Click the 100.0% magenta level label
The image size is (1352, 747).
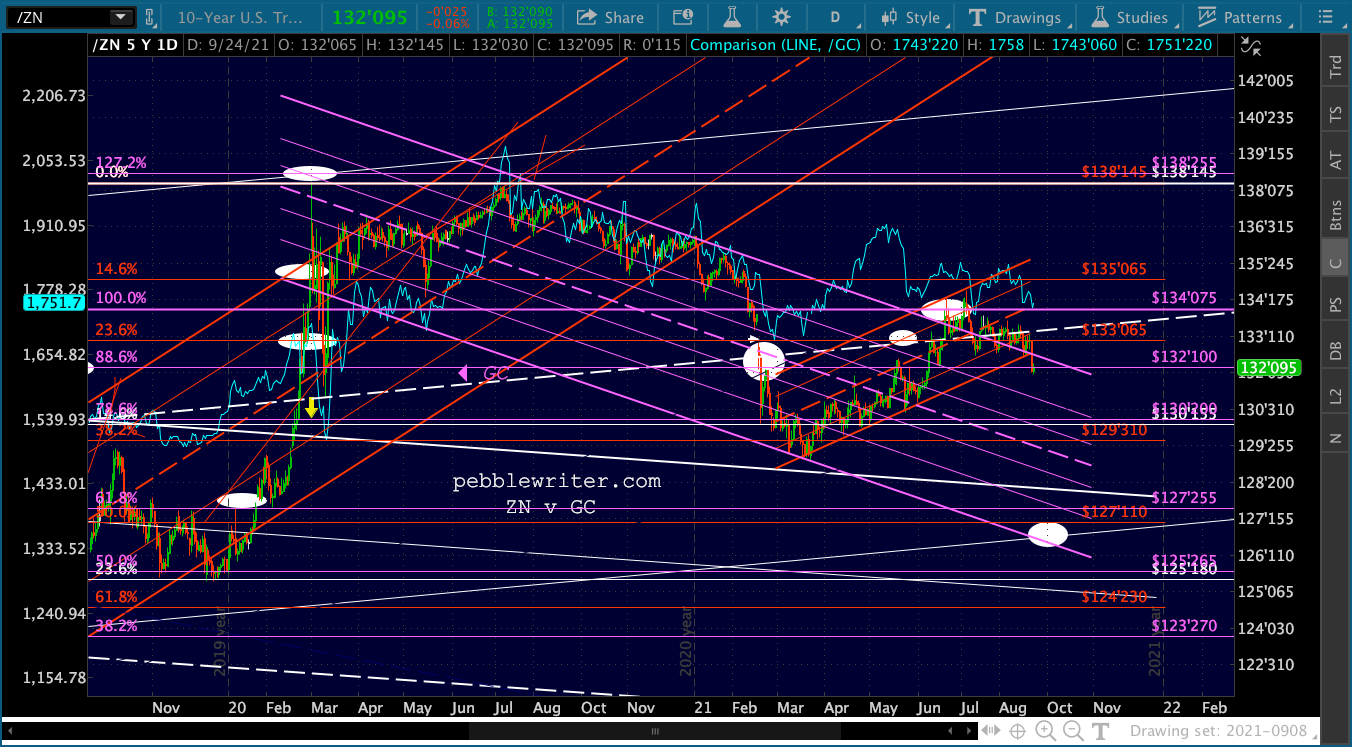[121, 298]
